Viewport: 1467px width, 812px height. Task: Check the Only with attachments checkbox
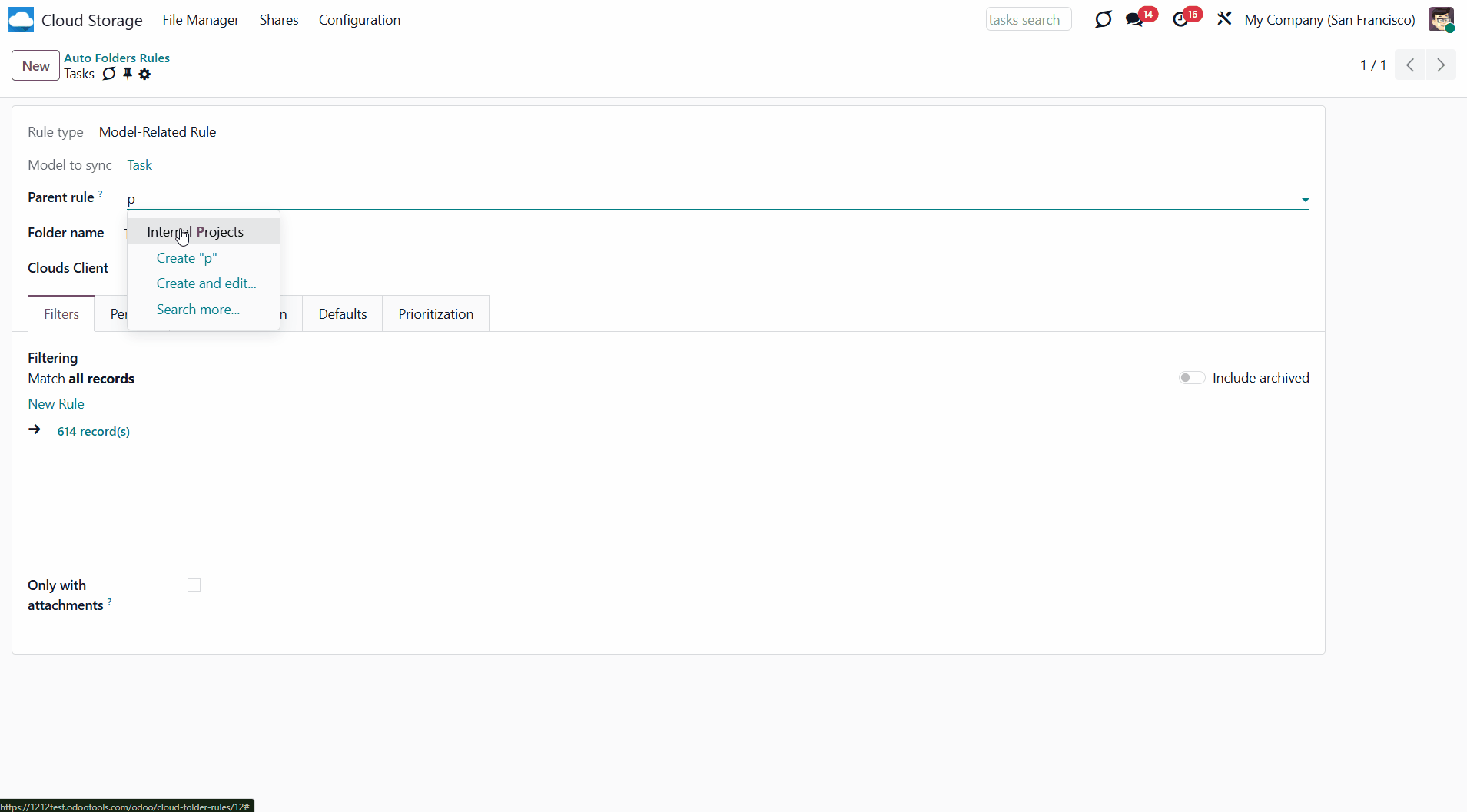[194, 585]
